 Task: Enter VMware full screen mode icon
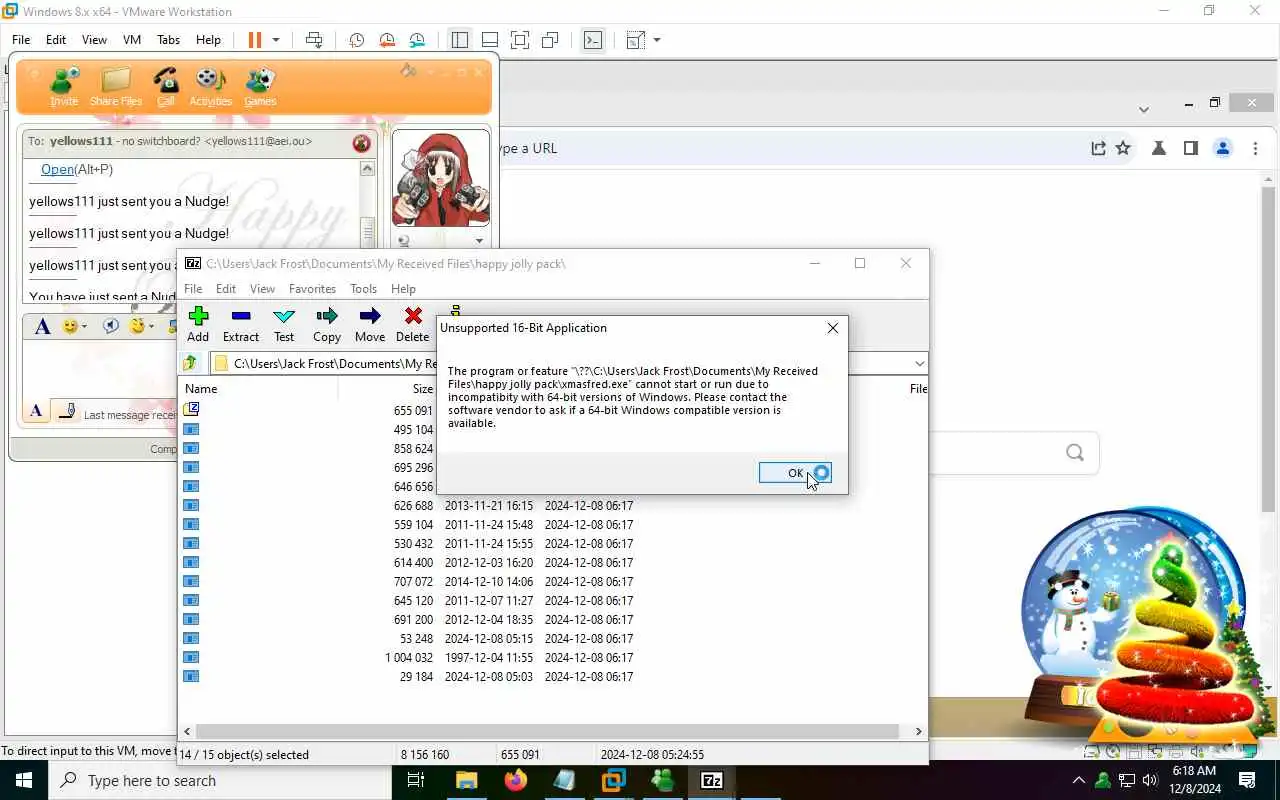click(x=520, y=40)
